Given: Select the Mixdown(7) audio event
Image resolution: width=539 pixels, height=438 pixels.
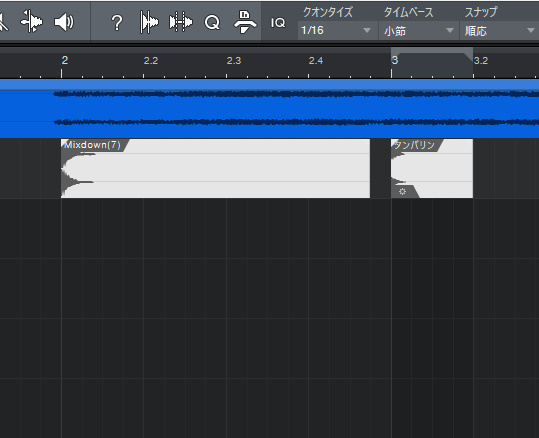Looking at the screenshot, I should point(216,168).
